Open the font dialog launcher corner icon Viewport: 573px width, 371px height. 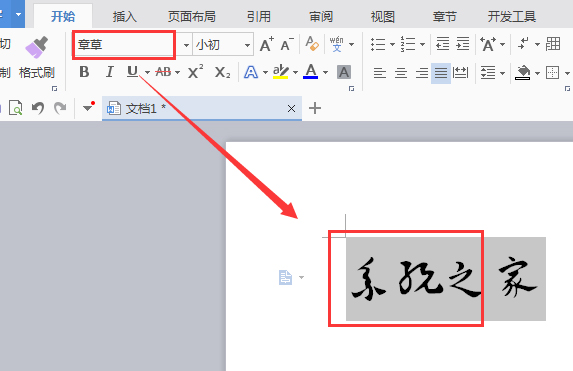[x=352, y=88]
